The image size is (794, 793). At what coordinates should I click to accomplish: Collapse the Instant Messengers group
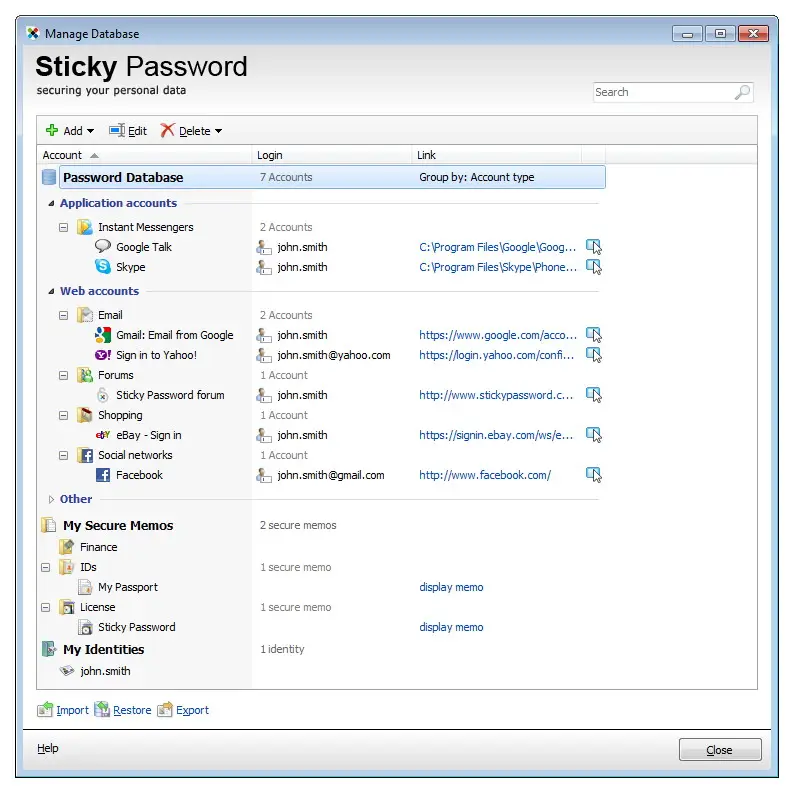pos(63,227)
